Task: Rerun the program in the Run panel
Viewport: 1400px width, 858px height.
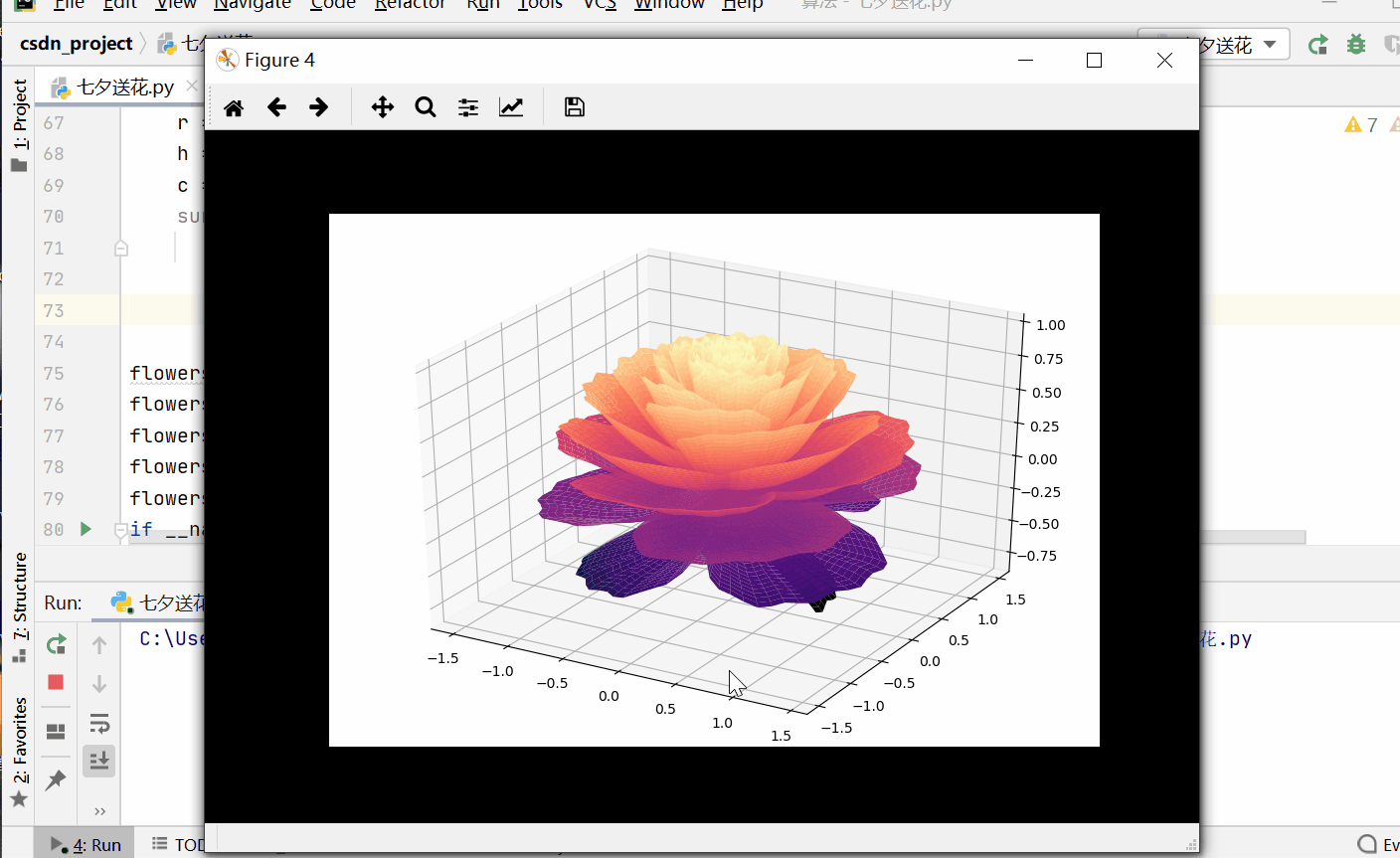Action: pyautogui.click(x=56, y=644)
